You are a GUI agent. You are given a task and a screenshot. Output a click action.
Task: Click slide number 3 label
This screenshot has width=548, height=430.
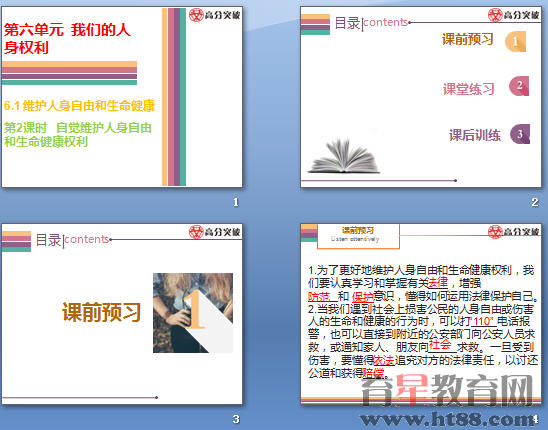(x=236, y=419)
